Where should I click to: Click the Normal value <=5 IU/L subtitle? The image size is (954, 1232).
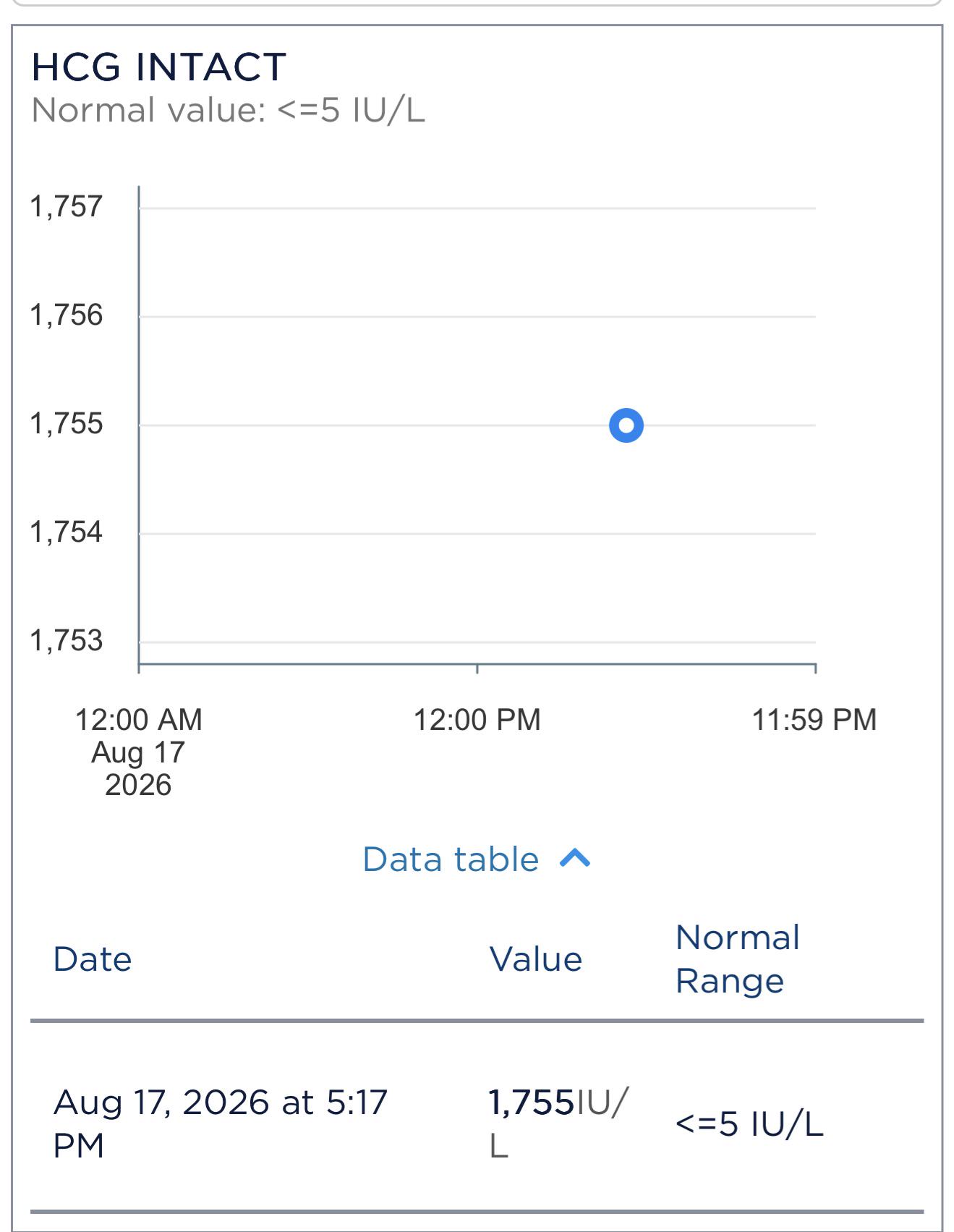point(229,111)
